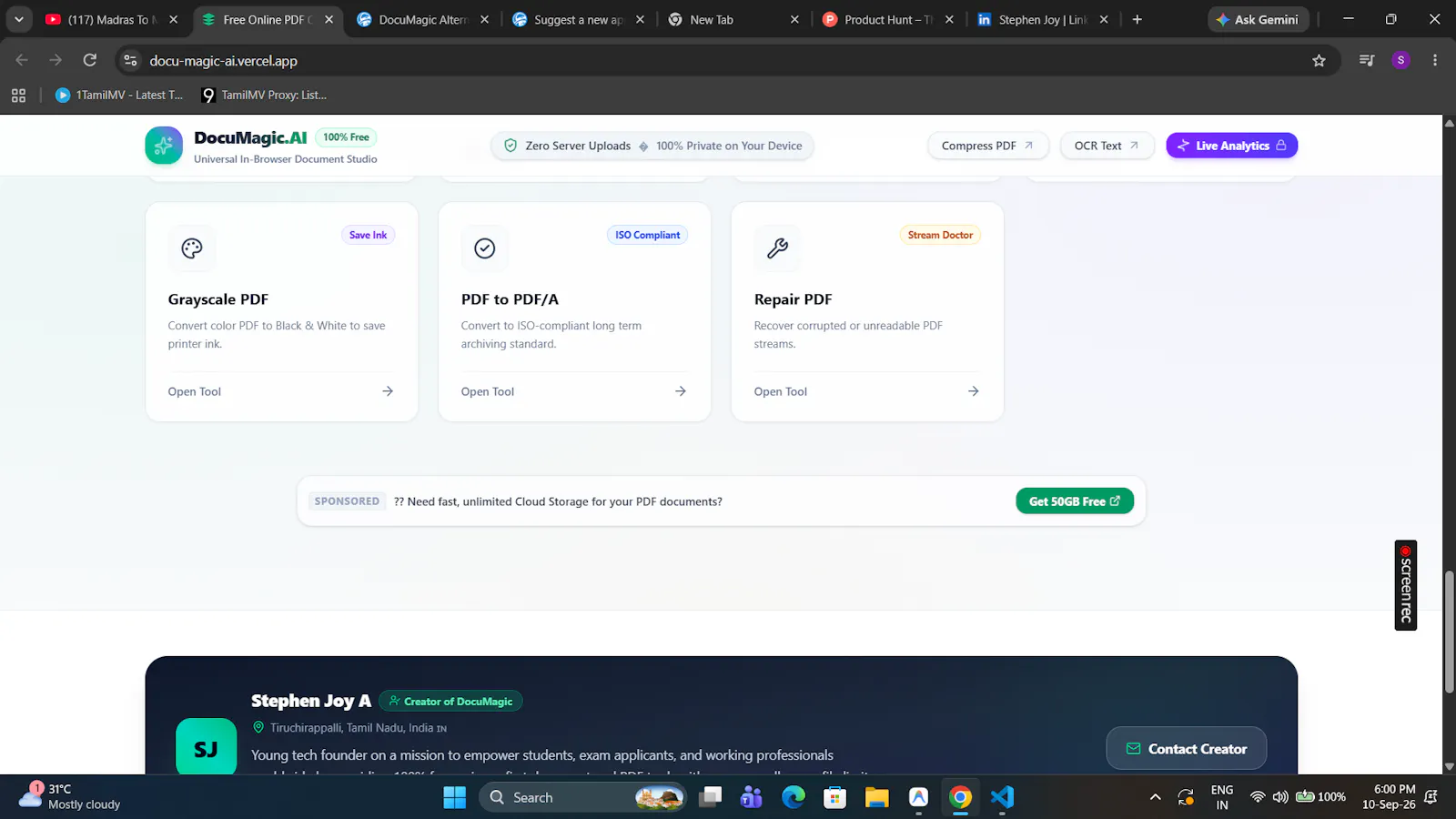Open Wi-Fi network settings in system tray
Screen dimensions: 1456x819
pos(1258,797)
